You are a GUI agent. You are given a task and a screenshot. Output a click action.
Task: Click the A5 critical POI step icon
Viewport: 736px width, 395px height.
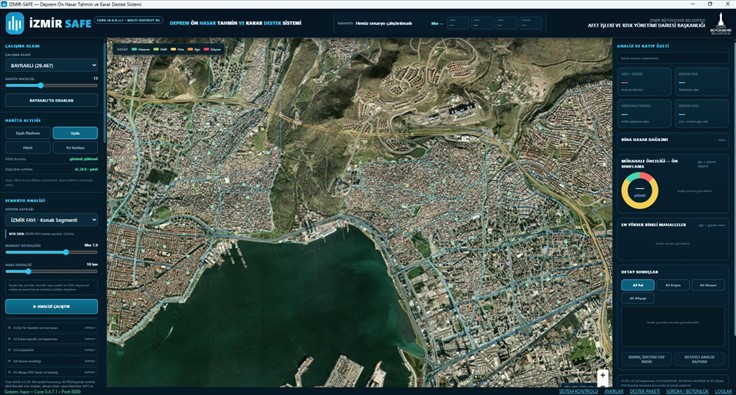[9, 372]
